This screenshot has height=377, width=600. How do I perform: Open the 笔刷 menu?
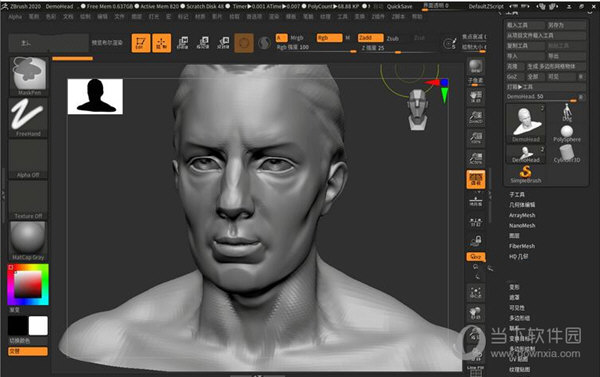point(34,17)
